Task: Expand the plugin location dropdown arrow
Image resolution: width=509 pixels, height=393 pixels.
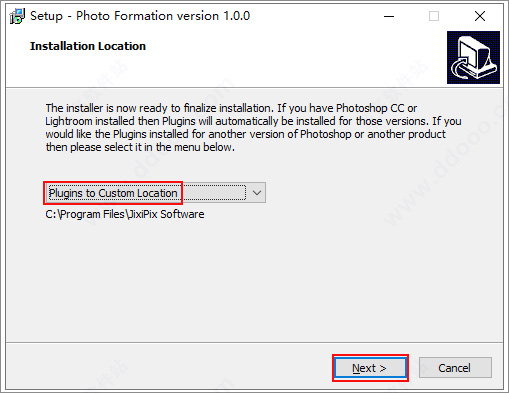Action: click(257, 193)
